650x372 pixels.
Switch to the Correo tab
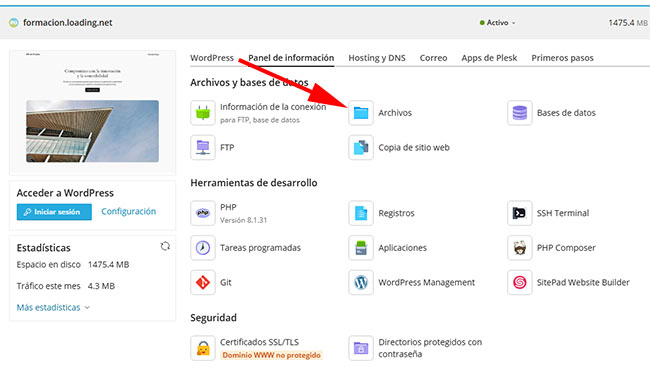[433, 58]
